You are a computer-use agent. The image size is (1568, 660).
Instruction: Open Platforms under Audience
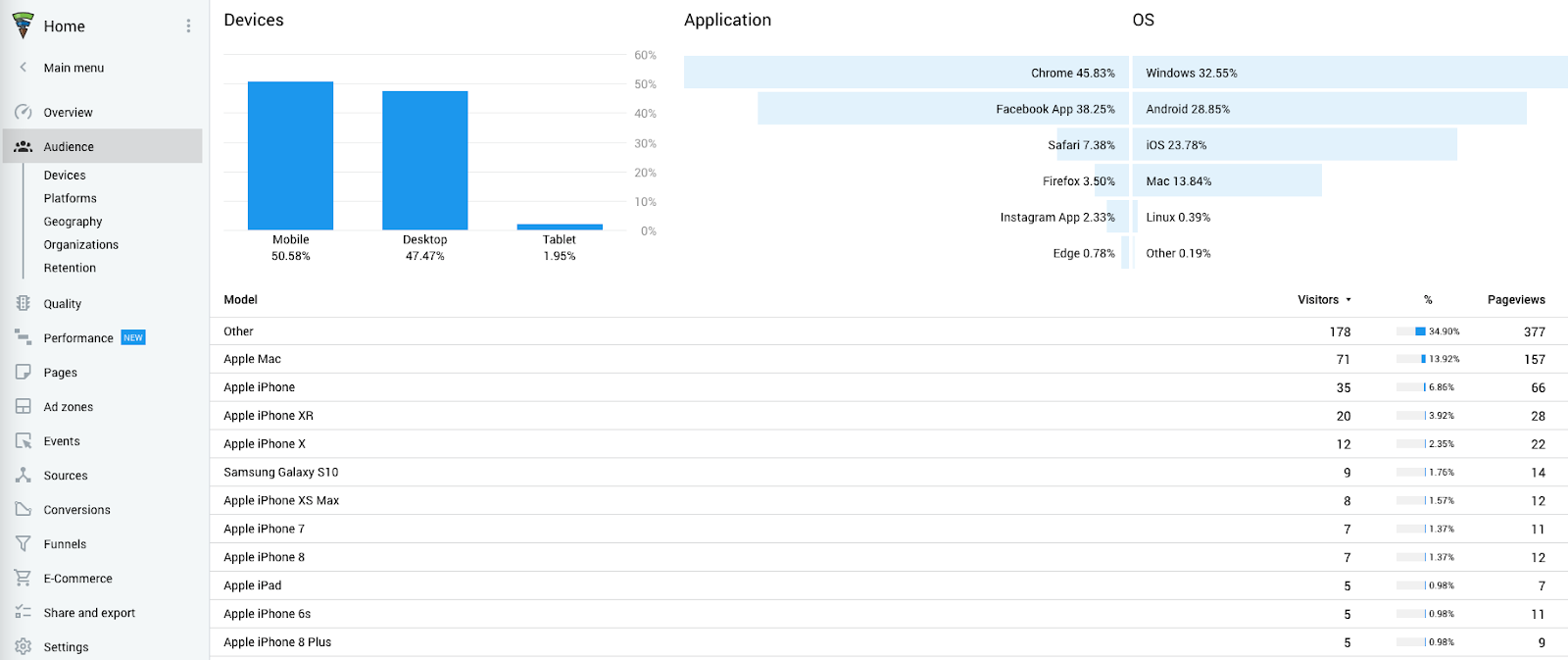pos(71,198)
